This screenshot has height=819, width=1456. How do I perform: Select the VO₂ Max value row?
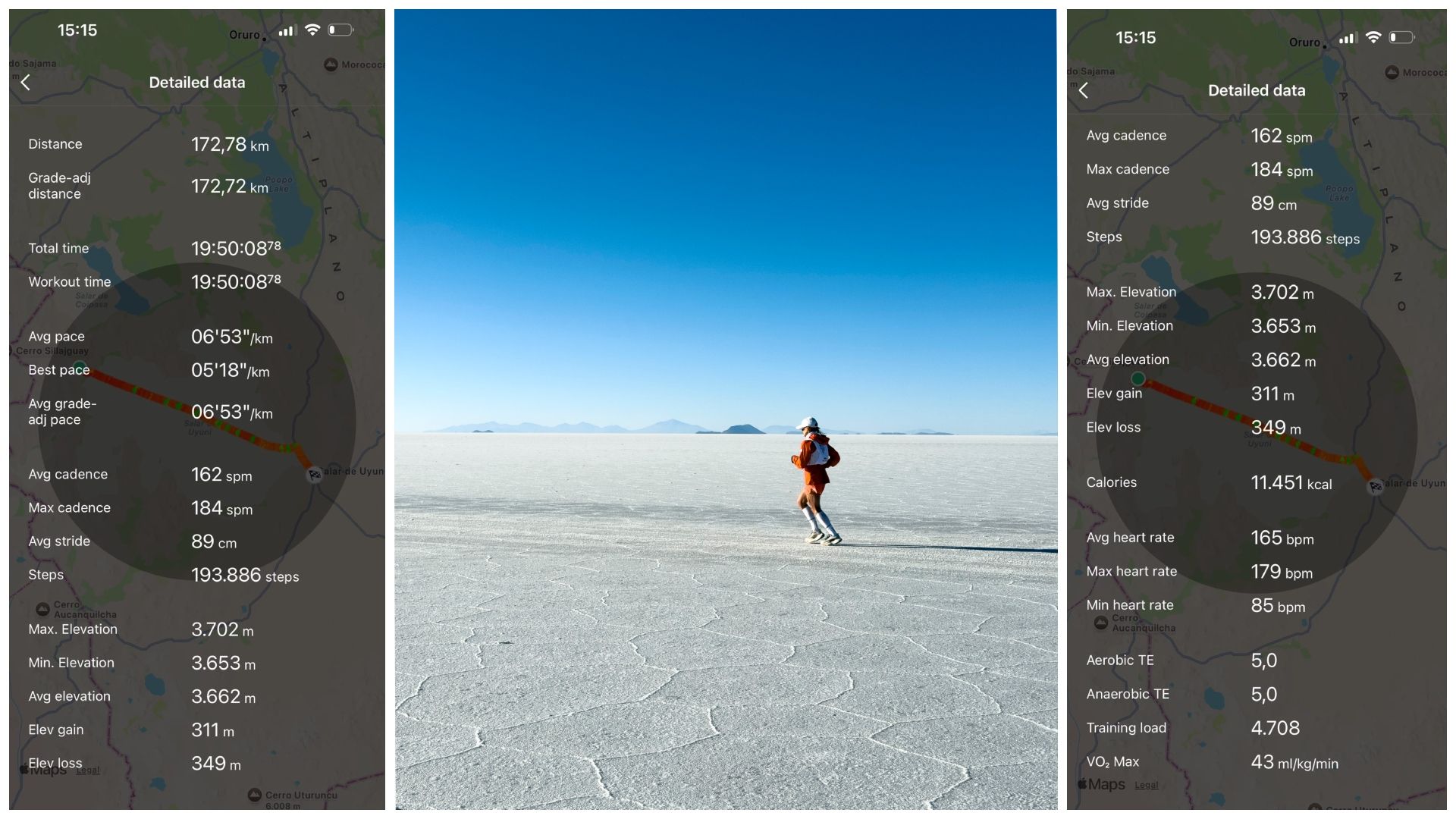click(1257, 761)
